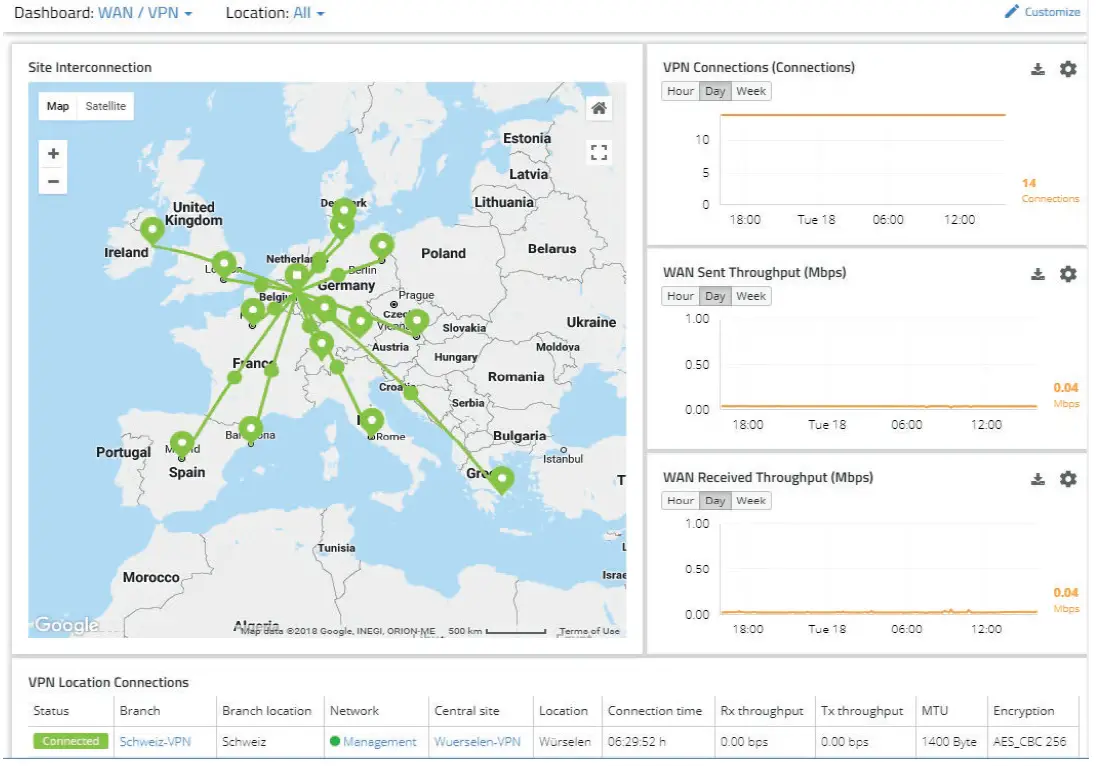Select the Map tab on the map widget
Image resolution: width=1096 pixels, height=766 pixels.
pos(58,106)
